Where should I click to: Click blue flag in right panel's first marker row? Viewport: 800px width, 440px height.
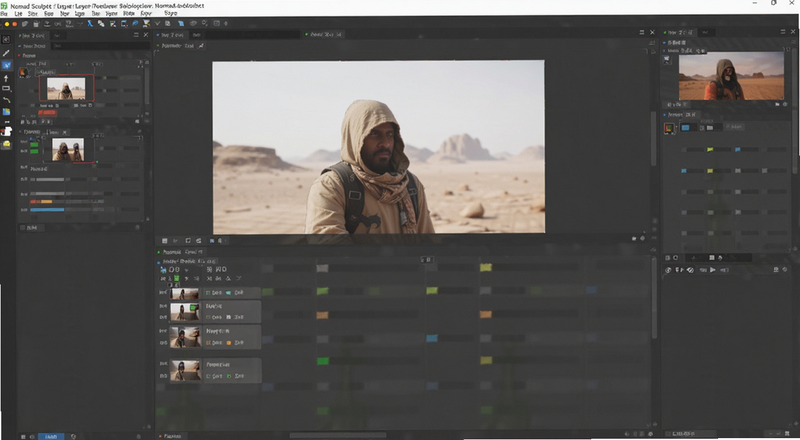click(737, 150)
